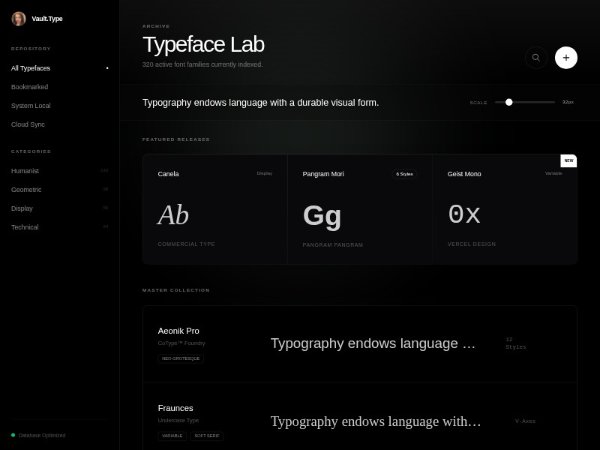
Task: Click the 'Database Optimized' status text
Action: coord(42,435)
